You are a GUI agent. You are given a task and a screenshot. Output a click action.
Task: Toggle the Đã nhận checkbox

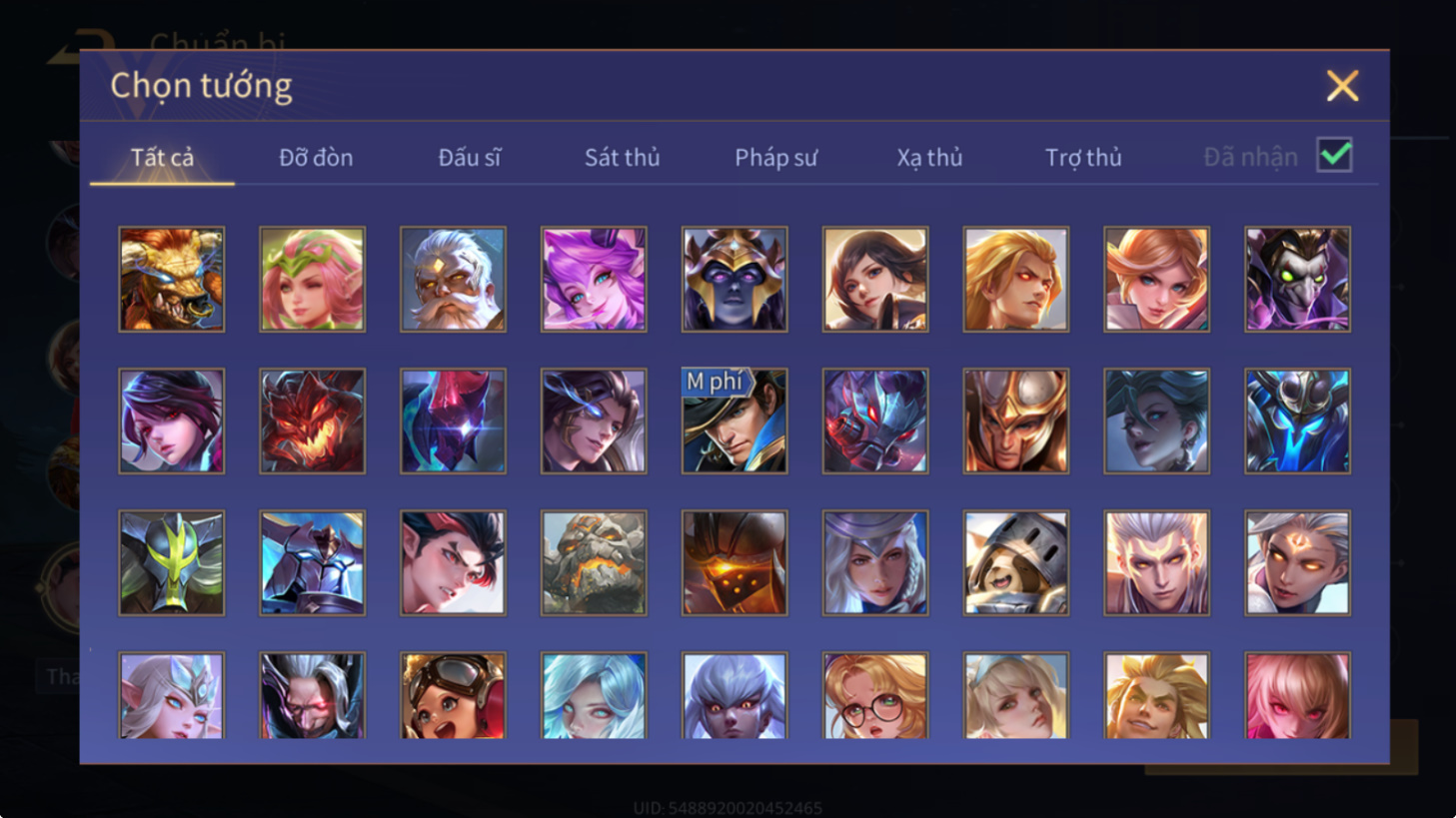tap(1334, 156)
